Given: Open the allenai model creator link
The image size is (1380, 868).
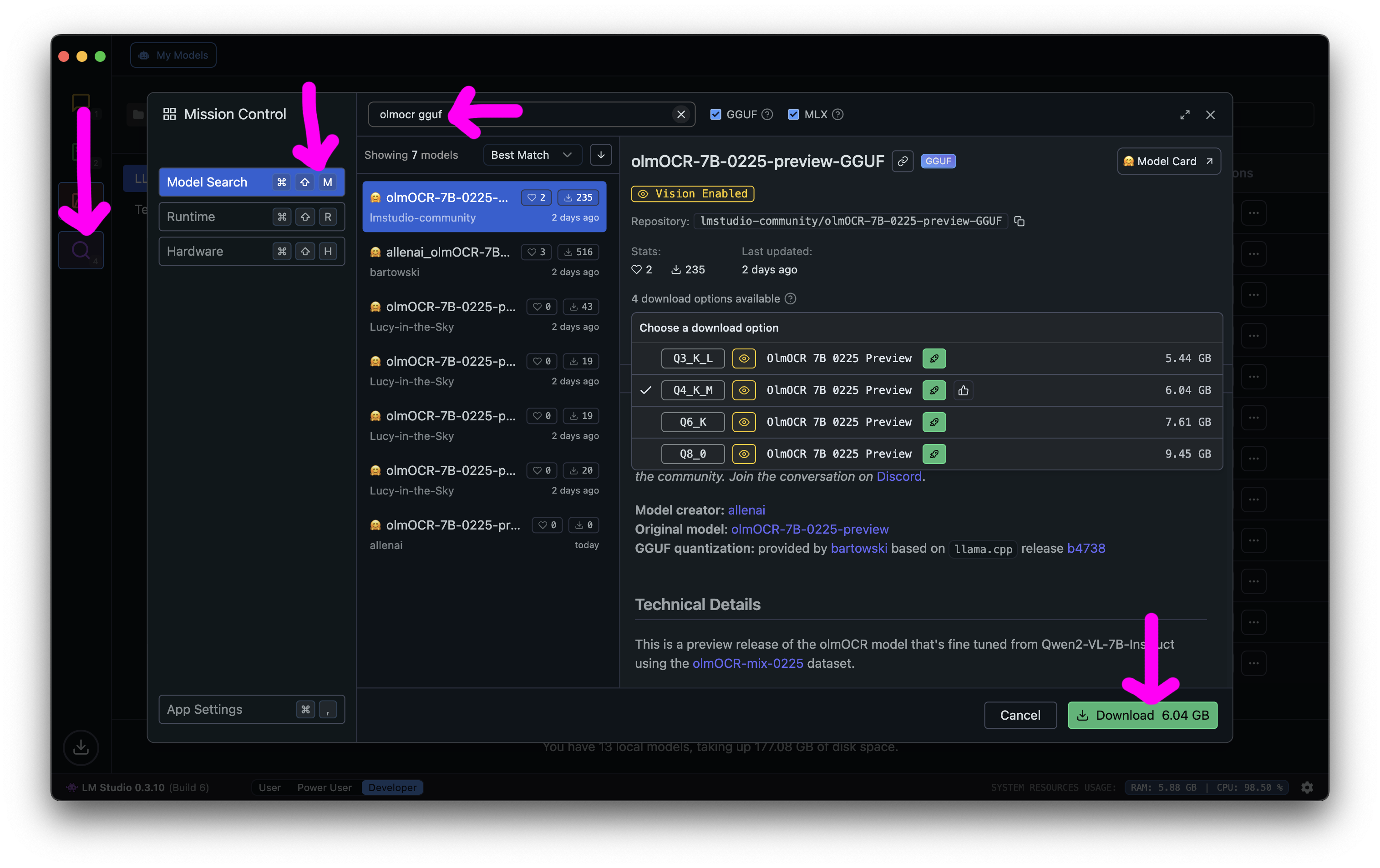Looking at the screenshot, I should pyautogui.click(x=746, y=510).
